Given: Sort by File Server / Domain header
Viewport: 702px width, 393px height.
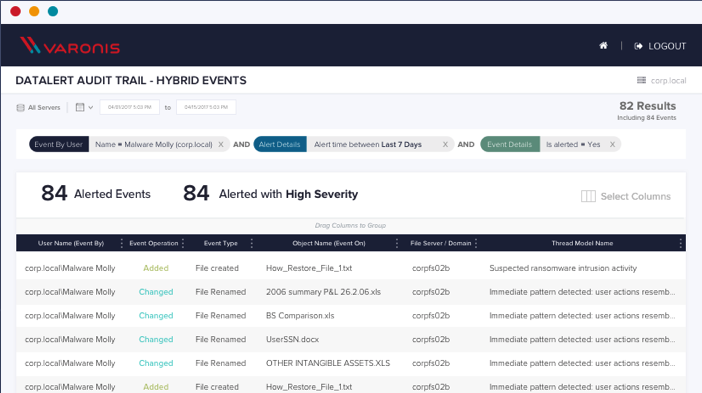Looking at the screenshot, I should [x=441, y=243].
